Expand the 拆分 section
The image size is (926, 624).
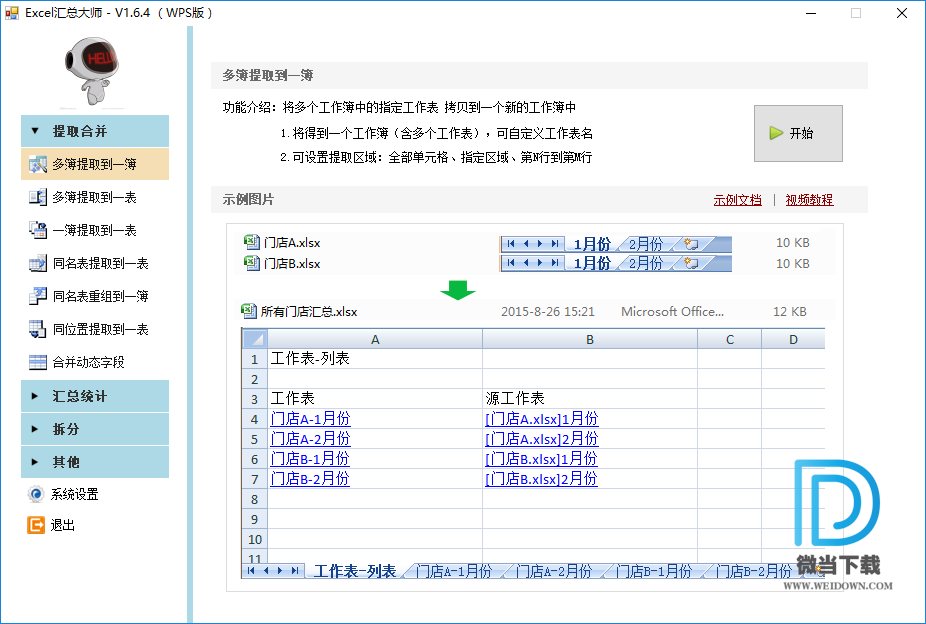[94, 429]
